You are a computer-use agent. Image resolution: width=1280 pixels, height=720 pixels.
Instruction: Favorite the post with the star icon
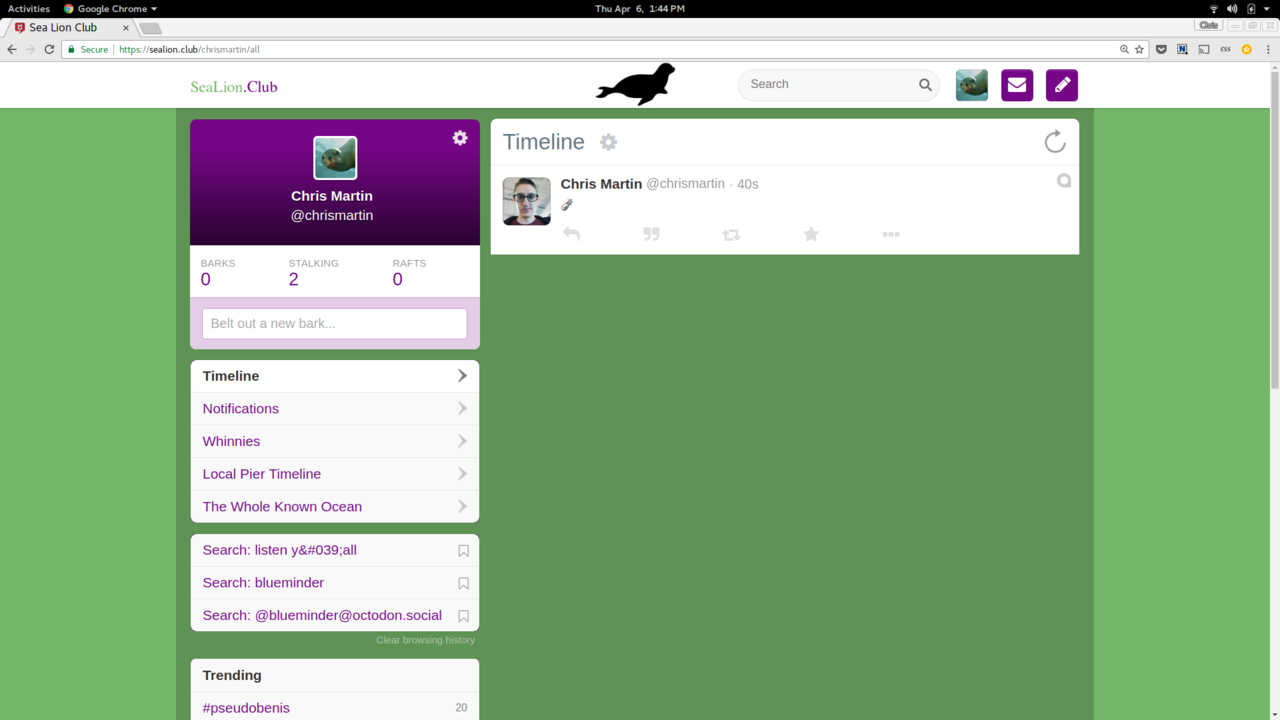coord(811,234)
